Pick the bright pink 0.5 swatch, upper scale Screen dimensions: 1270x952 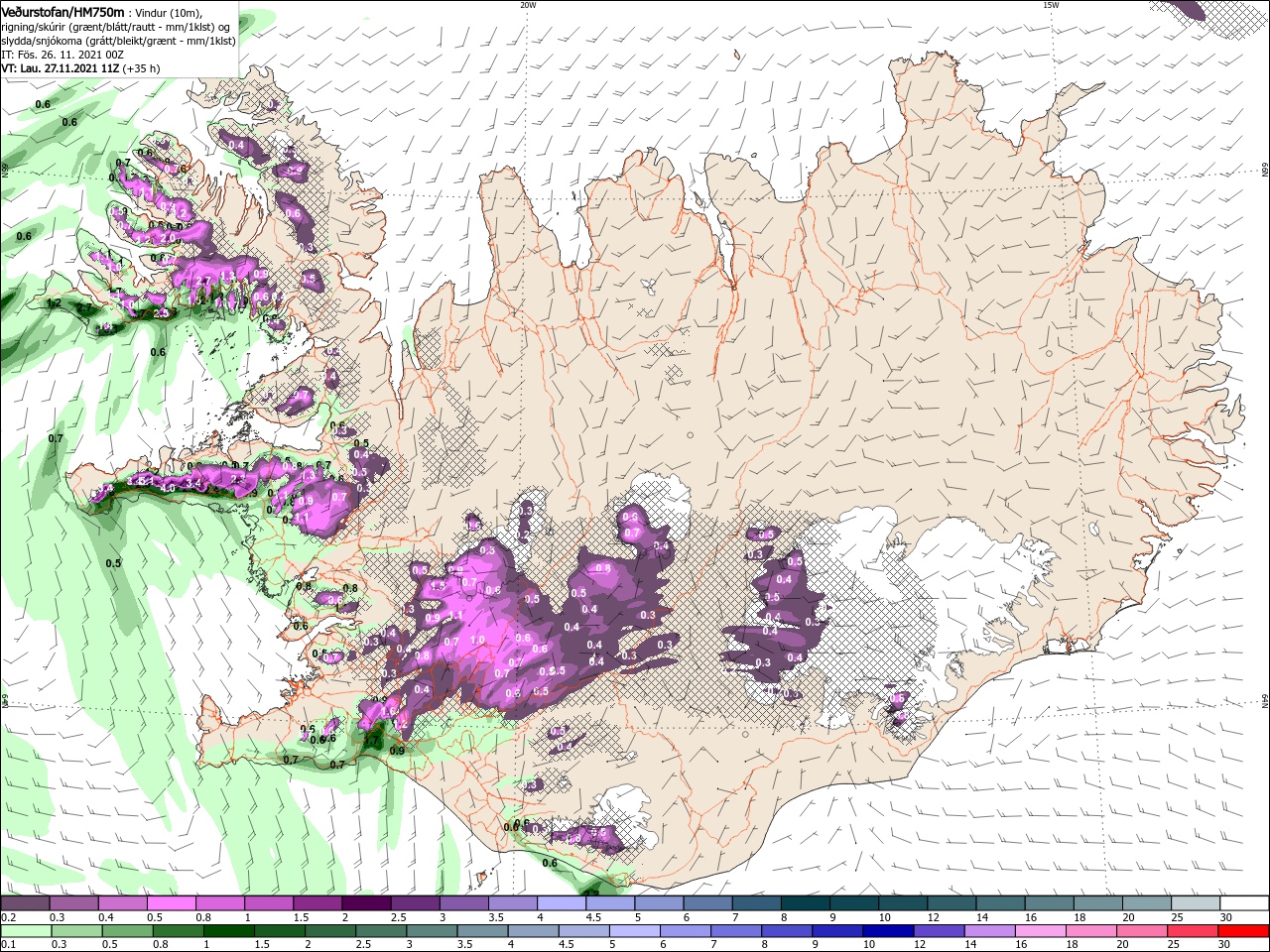[x=170, y=903]
